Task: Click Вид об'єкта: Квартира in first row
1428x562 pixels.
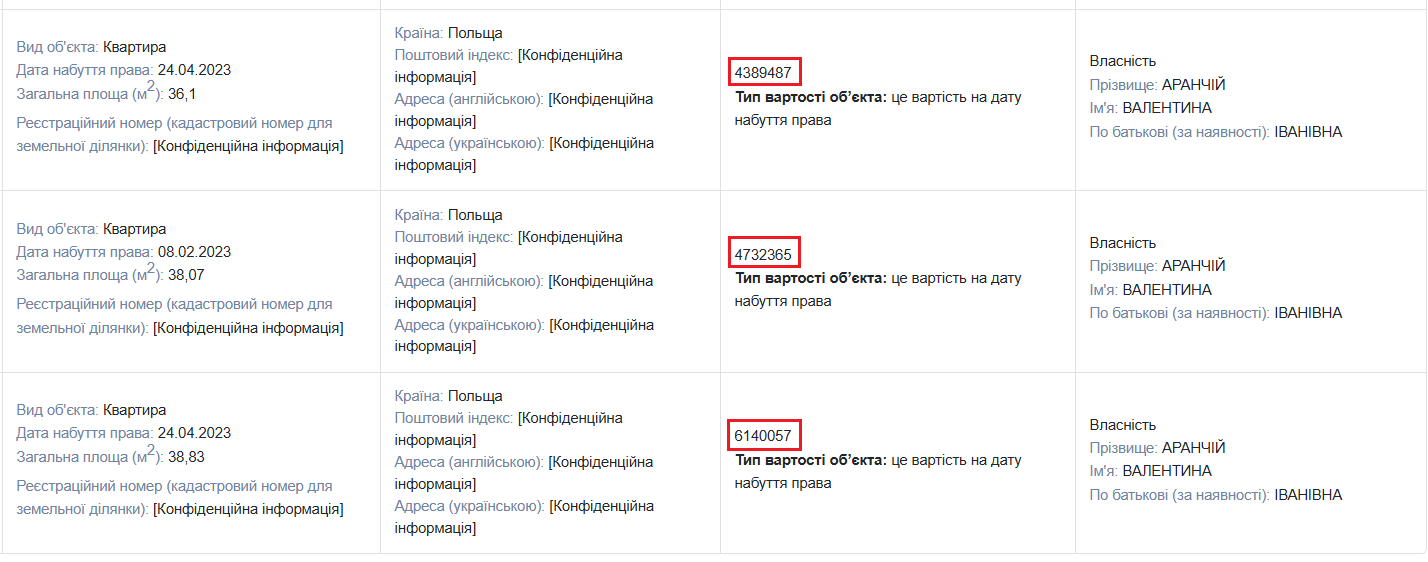Action: [x=91, y=47]
